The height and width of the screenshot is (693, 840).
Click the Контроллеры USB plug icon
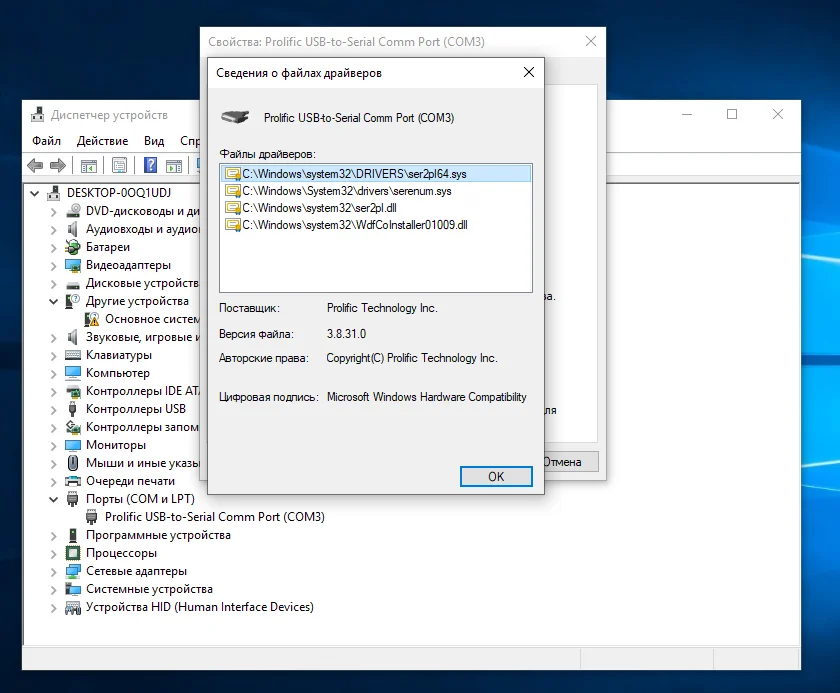[73, 409]
